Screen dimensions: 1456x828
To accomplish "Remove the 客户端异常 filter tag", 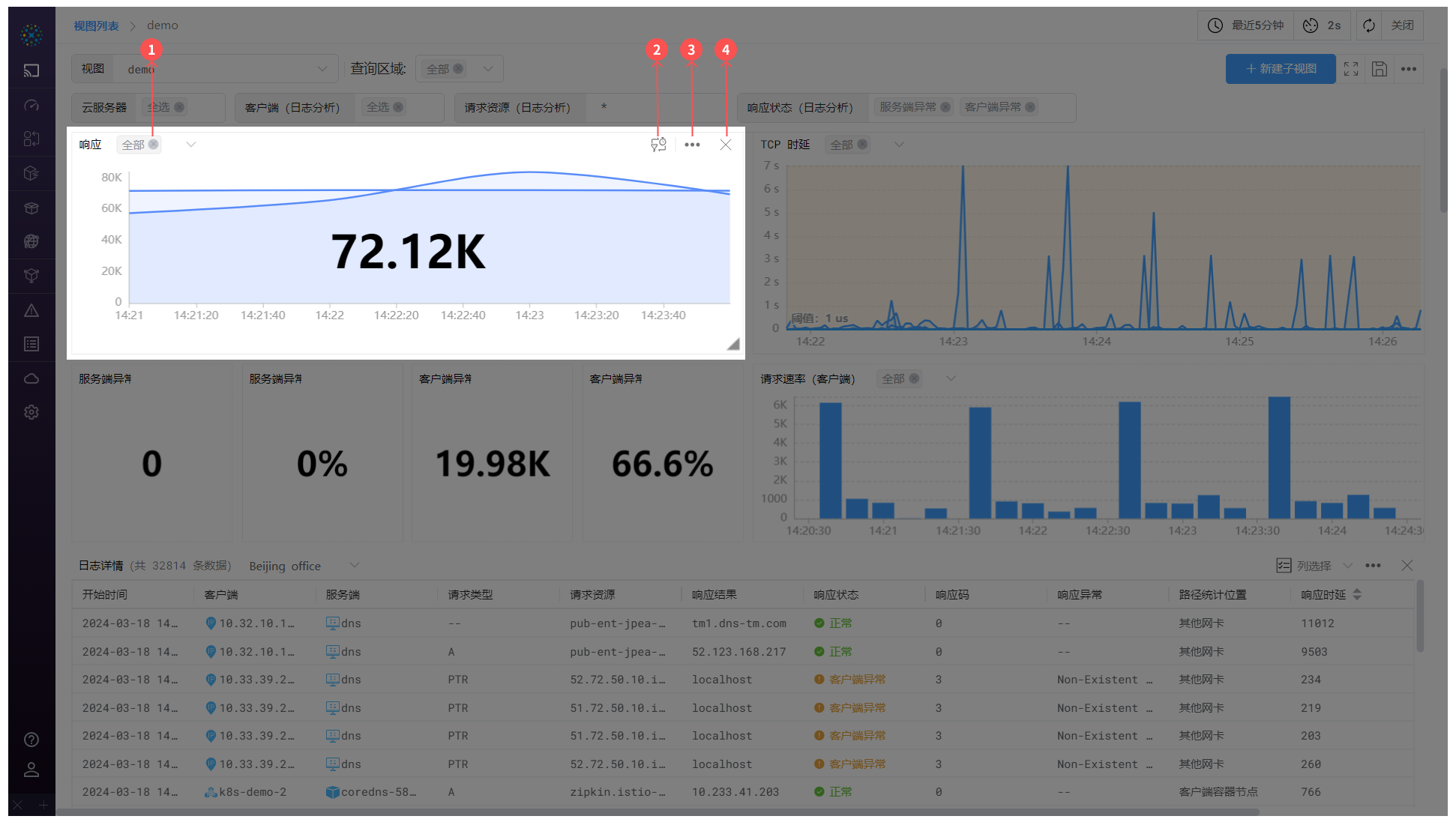I will [x=1031, y=106].
